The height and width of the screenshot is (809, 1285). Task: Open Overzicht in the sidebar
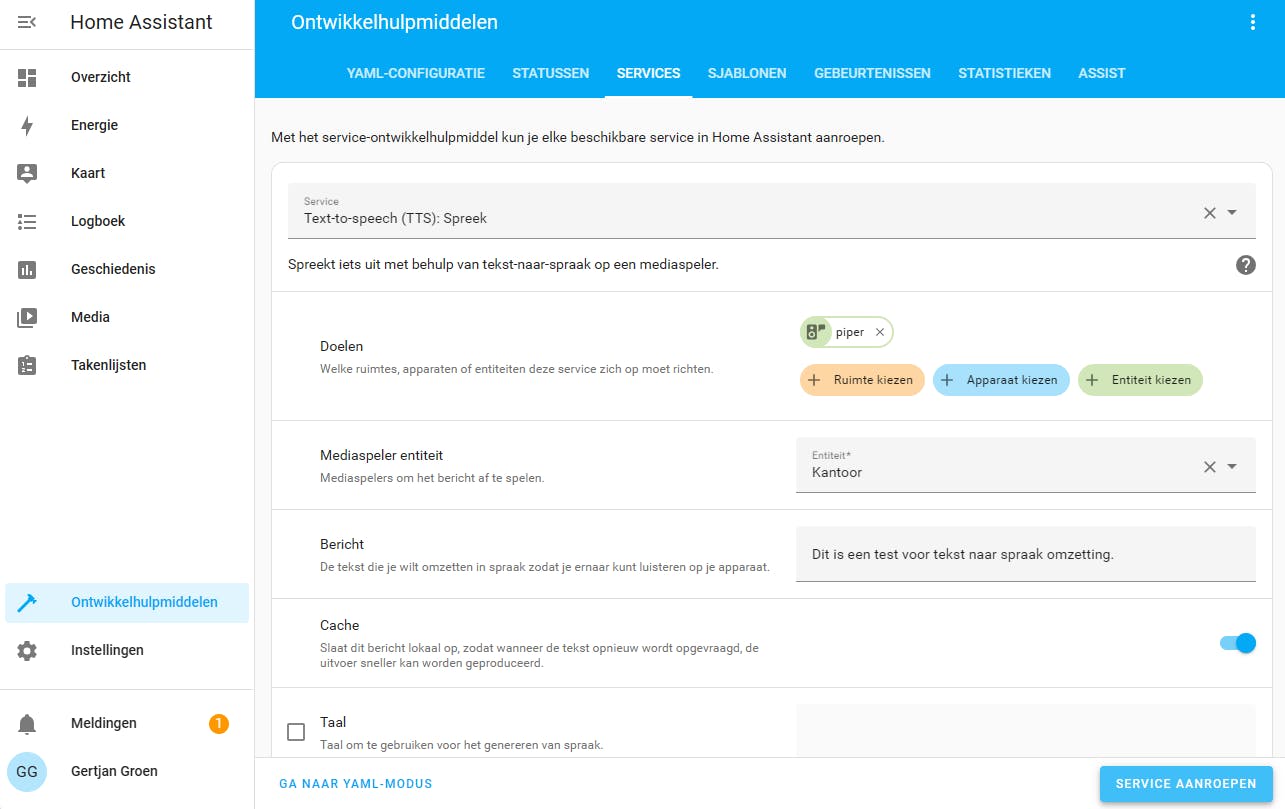pyautogui.click(x=128, y=77)
